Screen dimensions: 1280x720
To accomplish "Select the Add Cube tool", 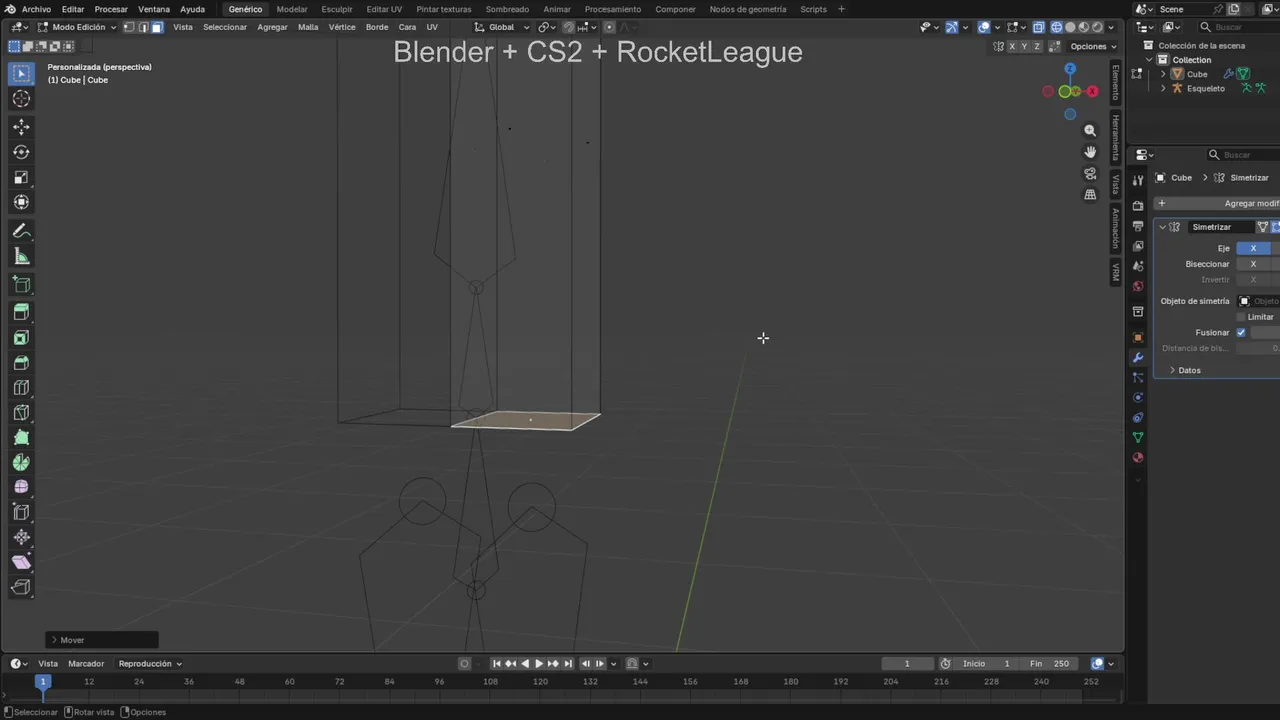I will (x=21, y=285).
